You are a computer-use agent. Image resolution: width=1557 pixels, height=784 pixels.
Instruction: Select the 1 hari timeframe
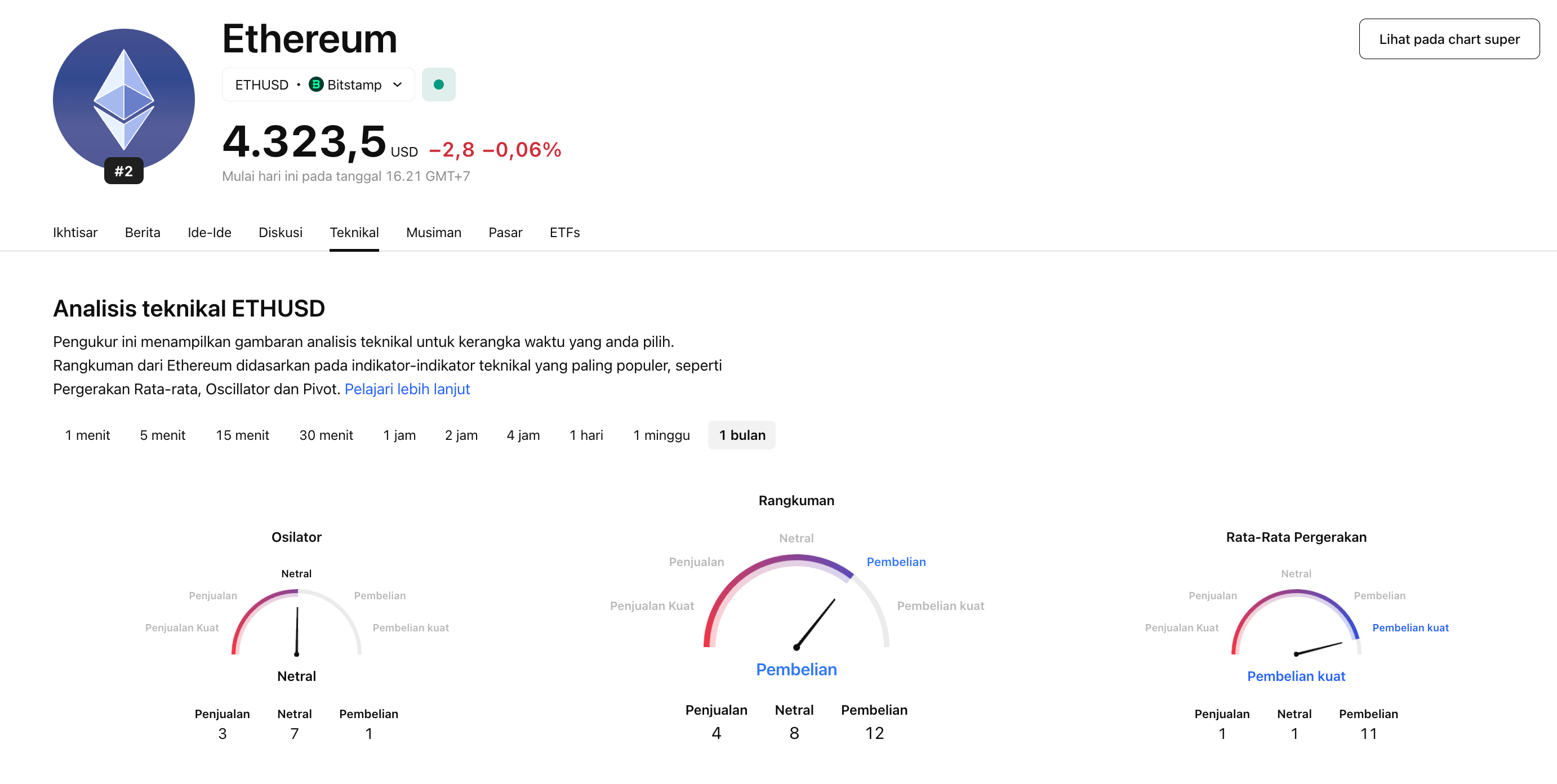586,435
